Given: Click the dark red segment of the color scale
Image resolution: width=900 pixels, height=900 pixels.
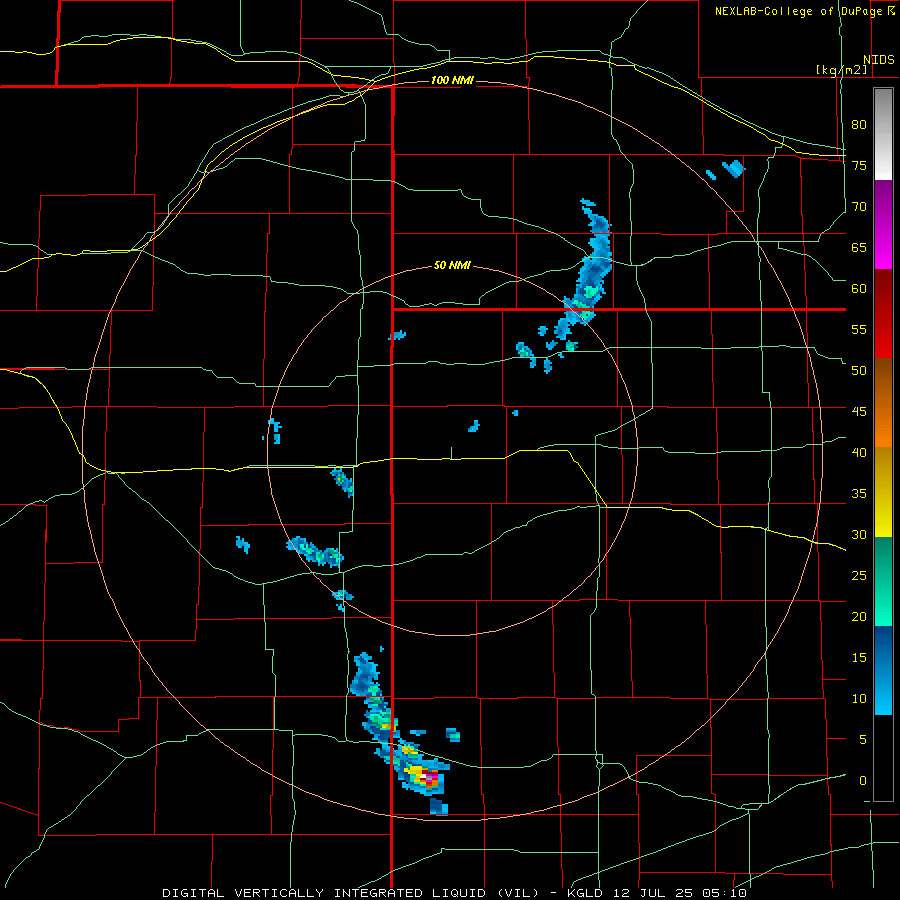Looking at the screenshot, I should click(x=883, y=314).
